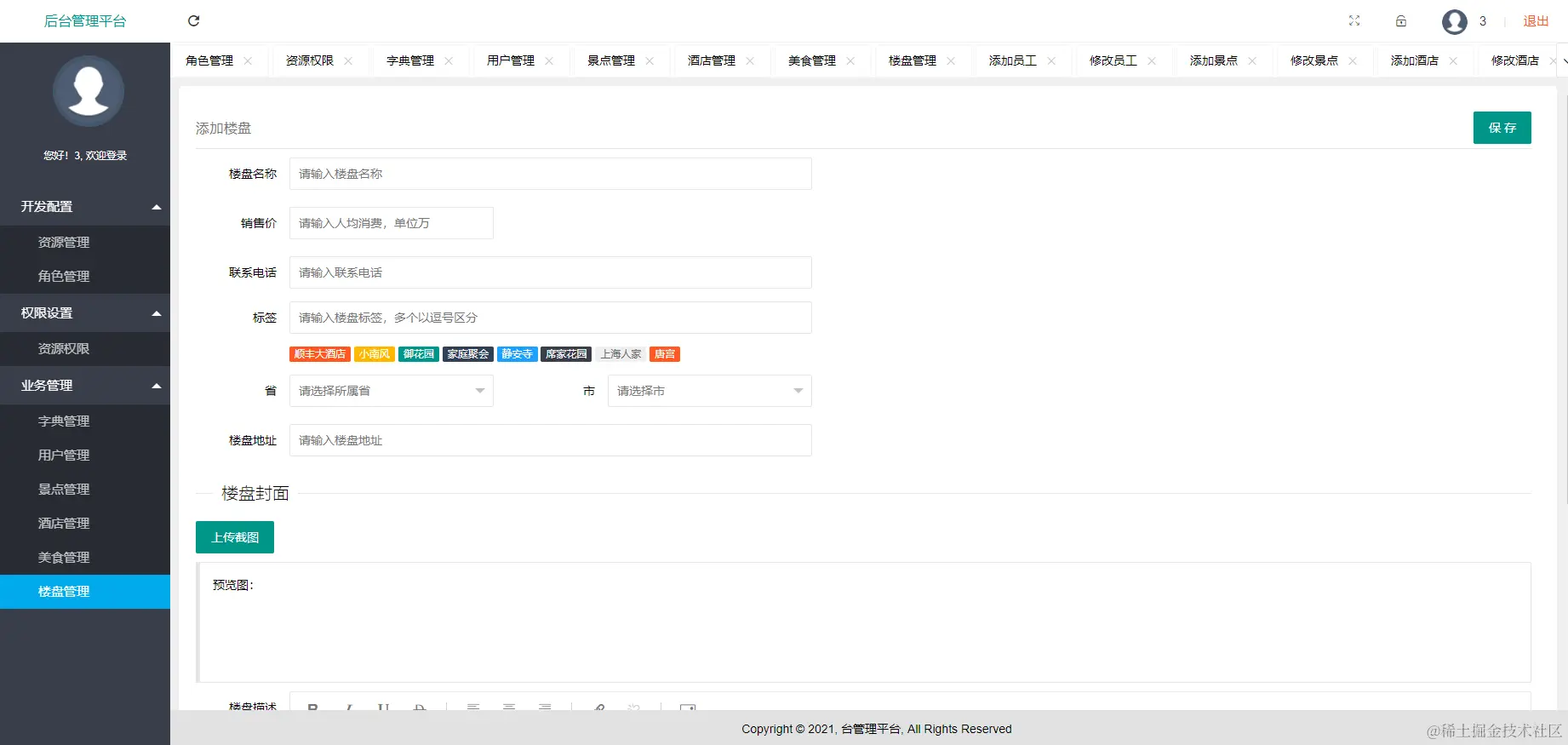Collapse the 权限设置 sidebar group
Viewport: 1568px width, 745px height.
[x=85, y=313]
